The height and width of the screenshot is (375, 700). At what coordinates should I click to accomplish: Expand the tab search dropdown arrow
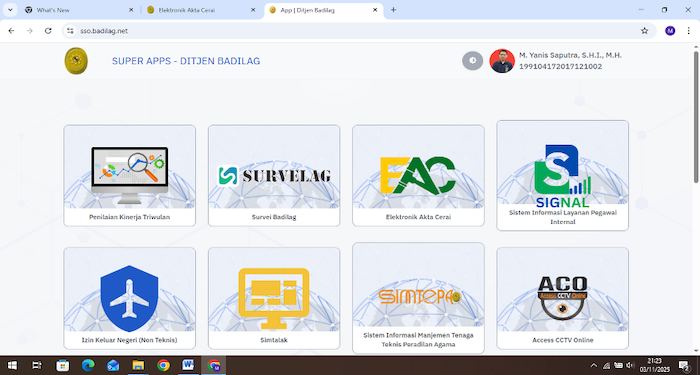pyautogui.click(x=10, y=10)
